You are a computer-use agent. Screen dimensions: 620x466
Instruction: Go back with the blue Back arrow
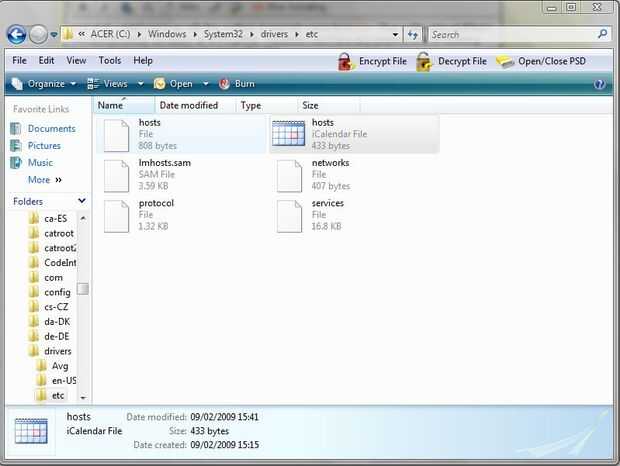point(17,34)
